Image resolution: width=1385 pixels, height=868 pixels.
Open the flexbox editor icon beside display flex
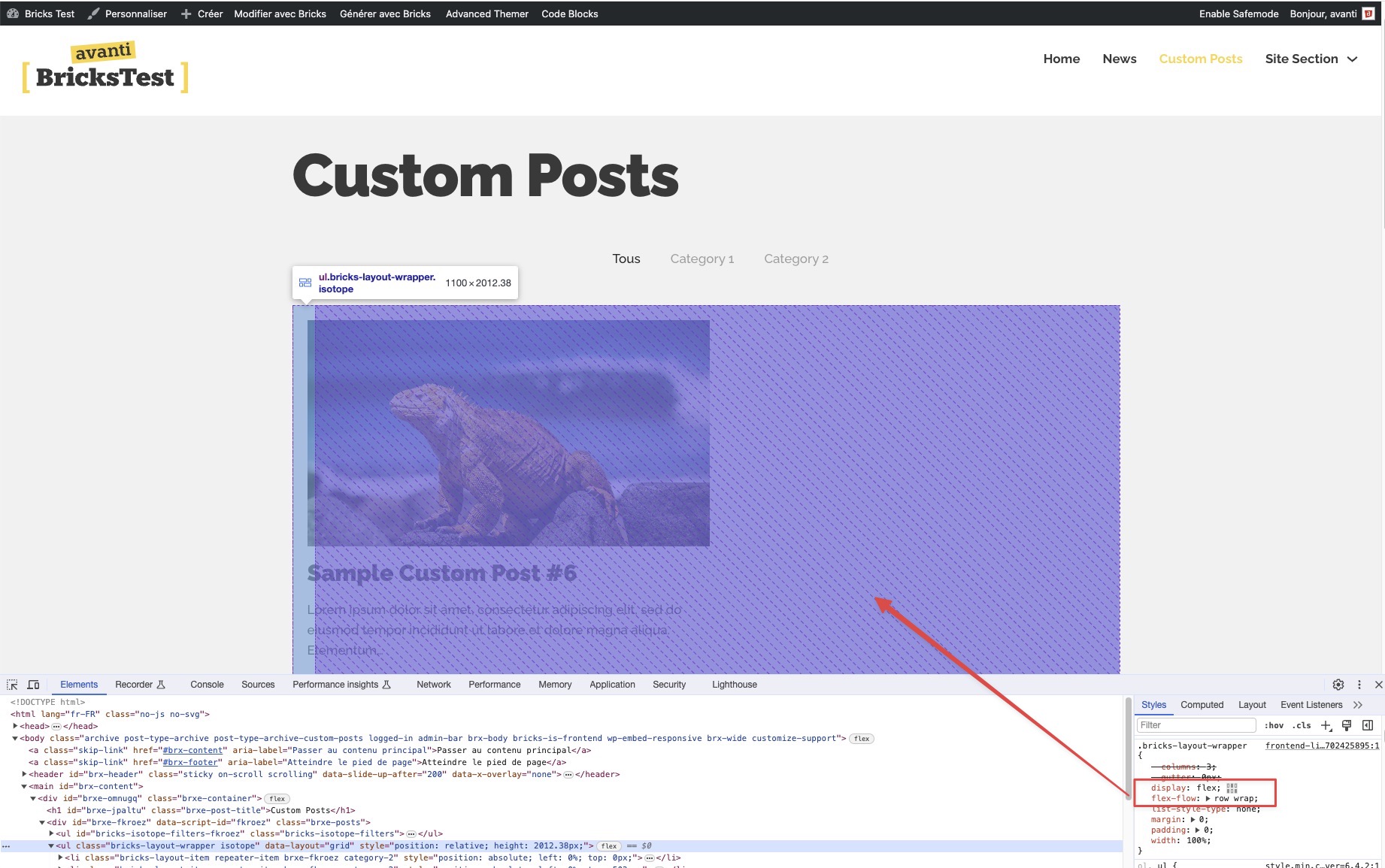coord(1232,788)
